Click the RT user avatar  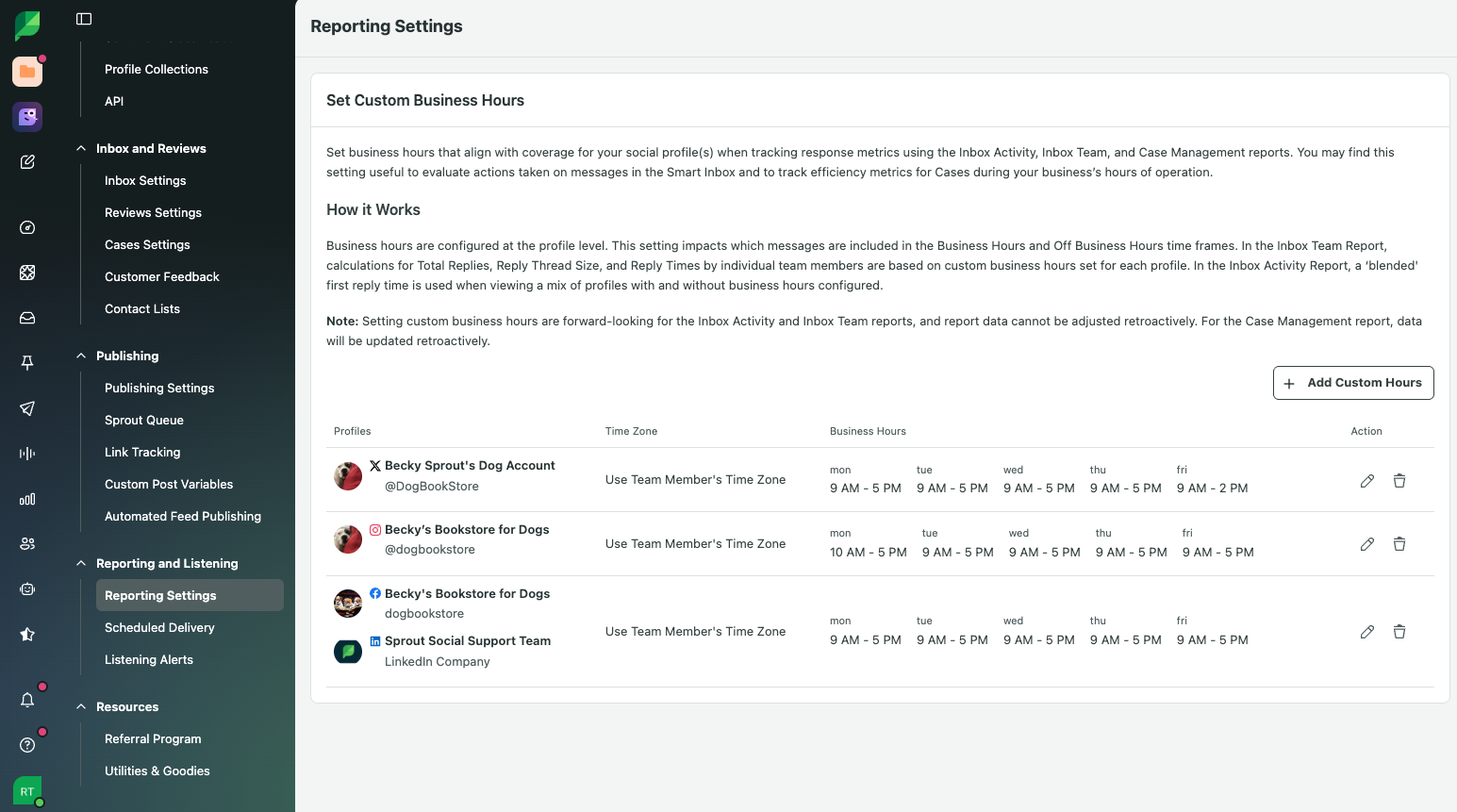[x=27, y=791]
